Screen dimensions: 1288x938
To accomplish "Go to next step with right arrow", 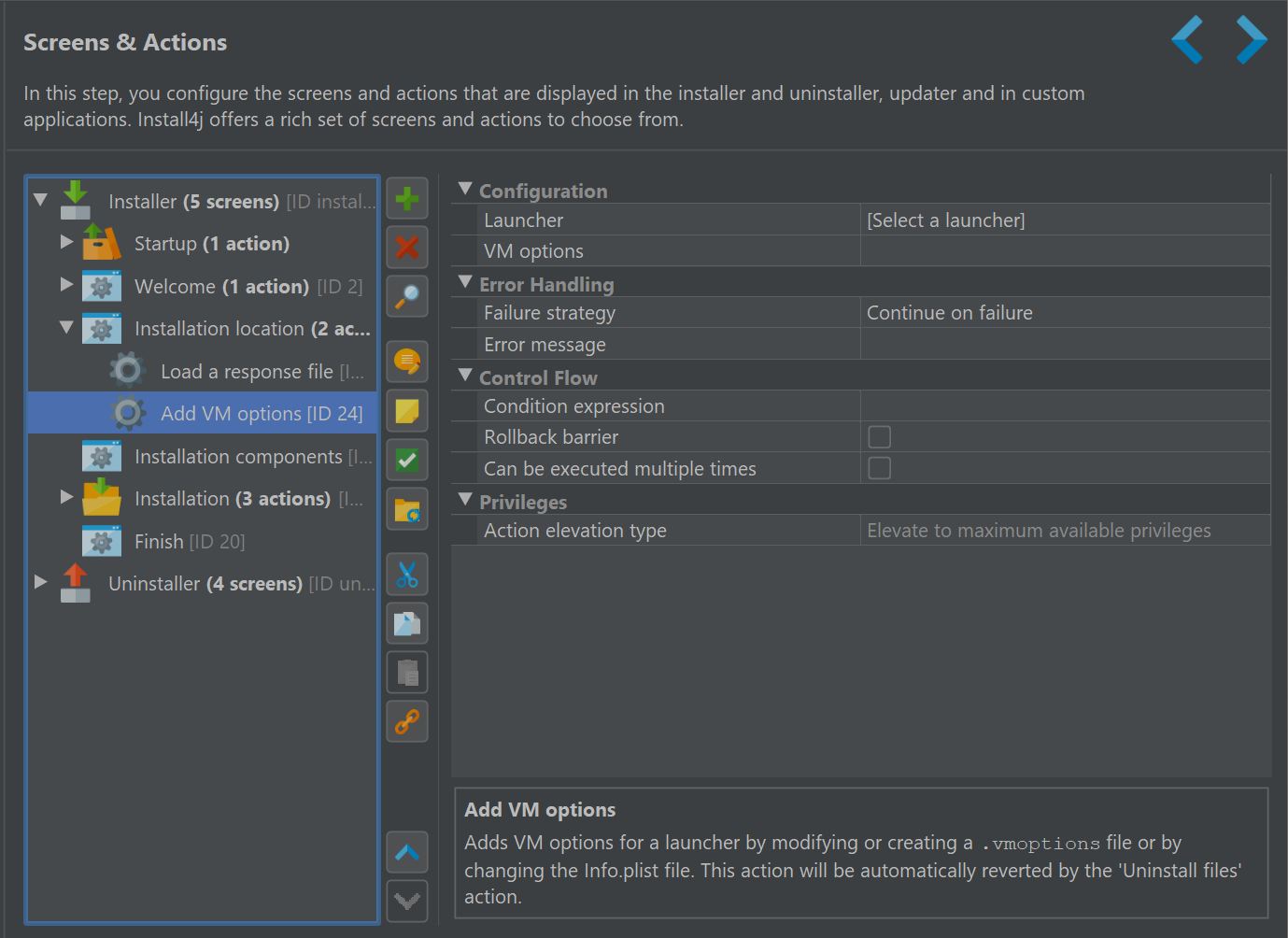I will tap(1252, 39).
